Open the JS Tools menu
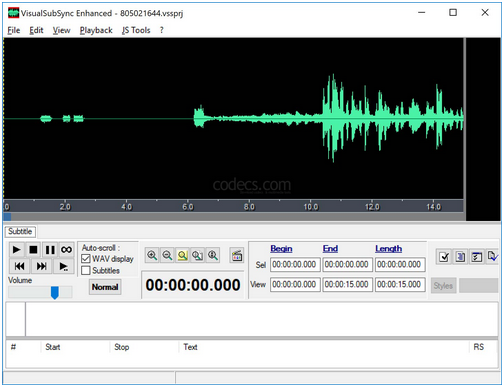This screenshot has width=504, height=387. pos(136,30)
